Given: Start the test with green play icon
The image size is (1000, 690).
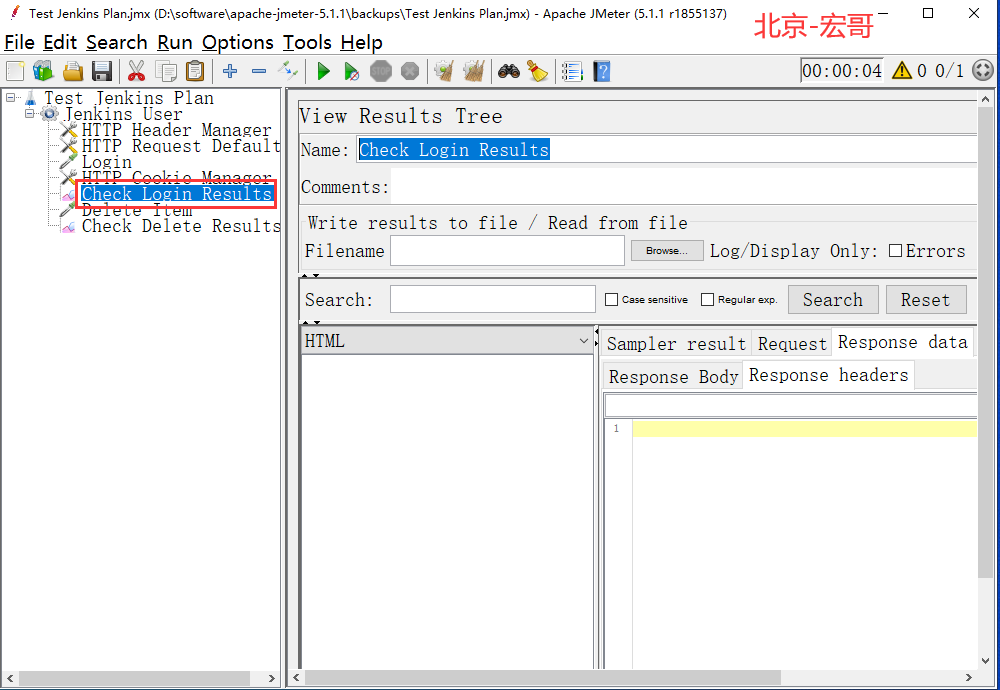Looking at the screenshot, I should (x=323, y=71).
